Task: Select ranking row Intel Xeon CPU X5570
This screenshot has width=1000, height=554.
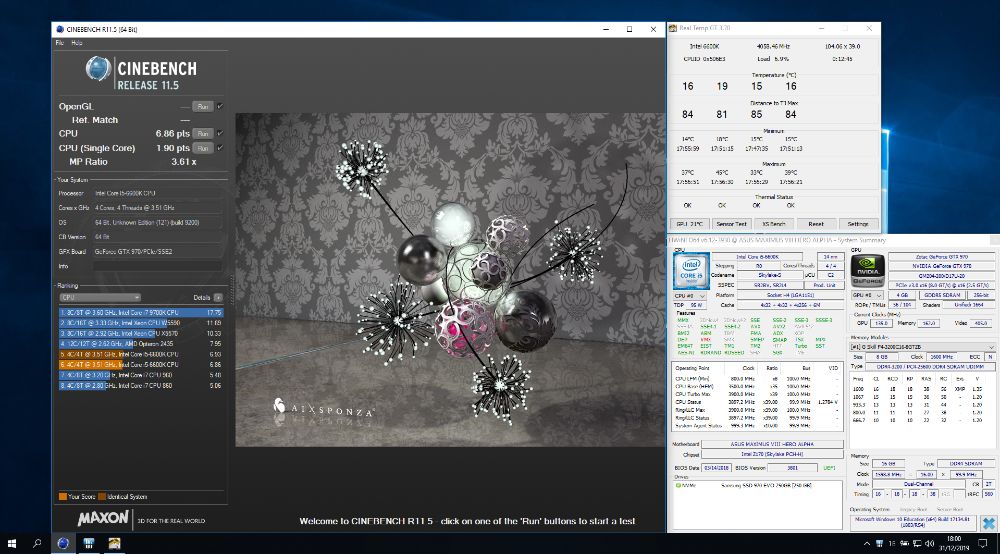Action: pyautogui.click(x=141, y=333)
